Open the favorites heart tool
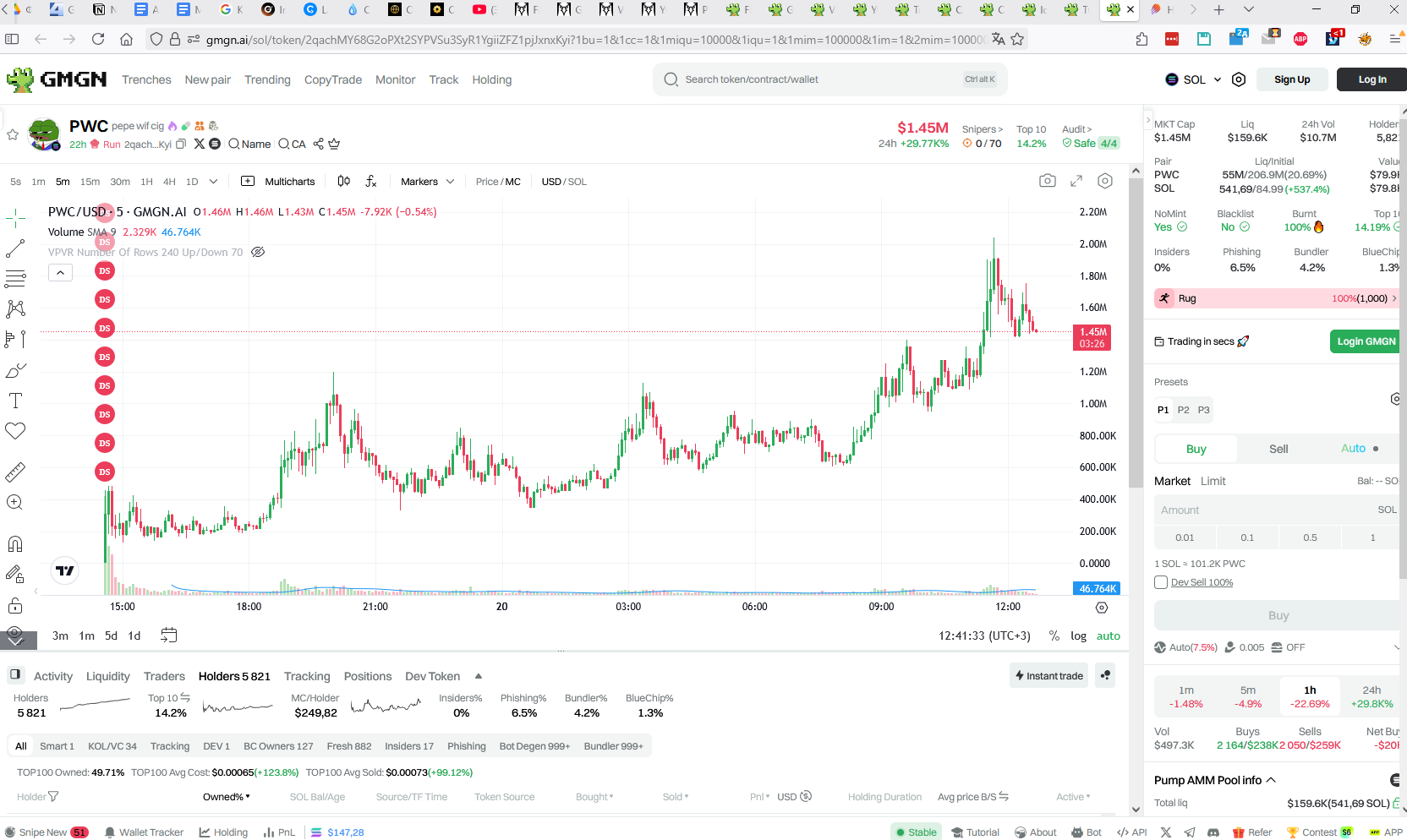The width and height of the screenshot is (1407, 840). coord(15,431)
